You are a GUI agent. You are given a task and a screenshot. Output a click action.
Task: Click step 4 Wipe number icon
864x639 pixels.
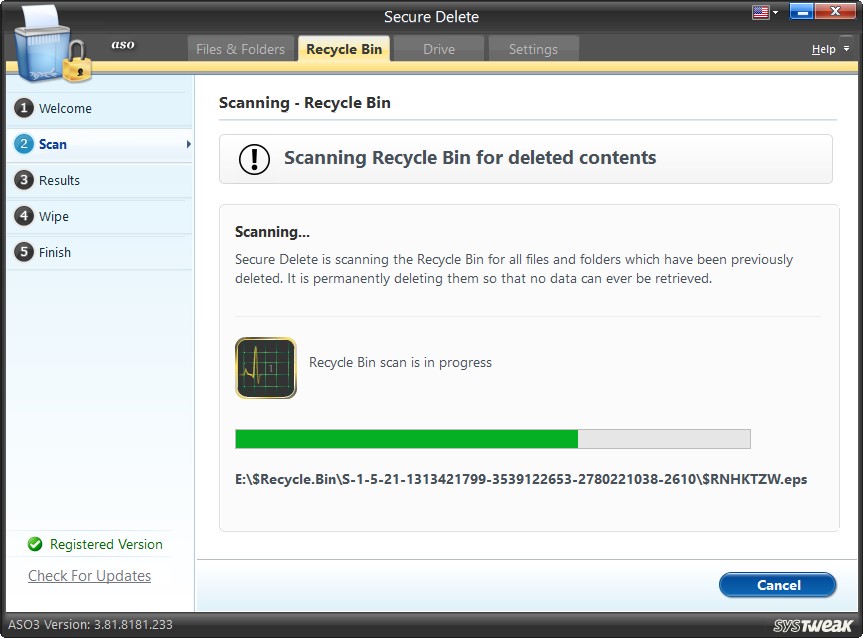click(x=24, y=216)
